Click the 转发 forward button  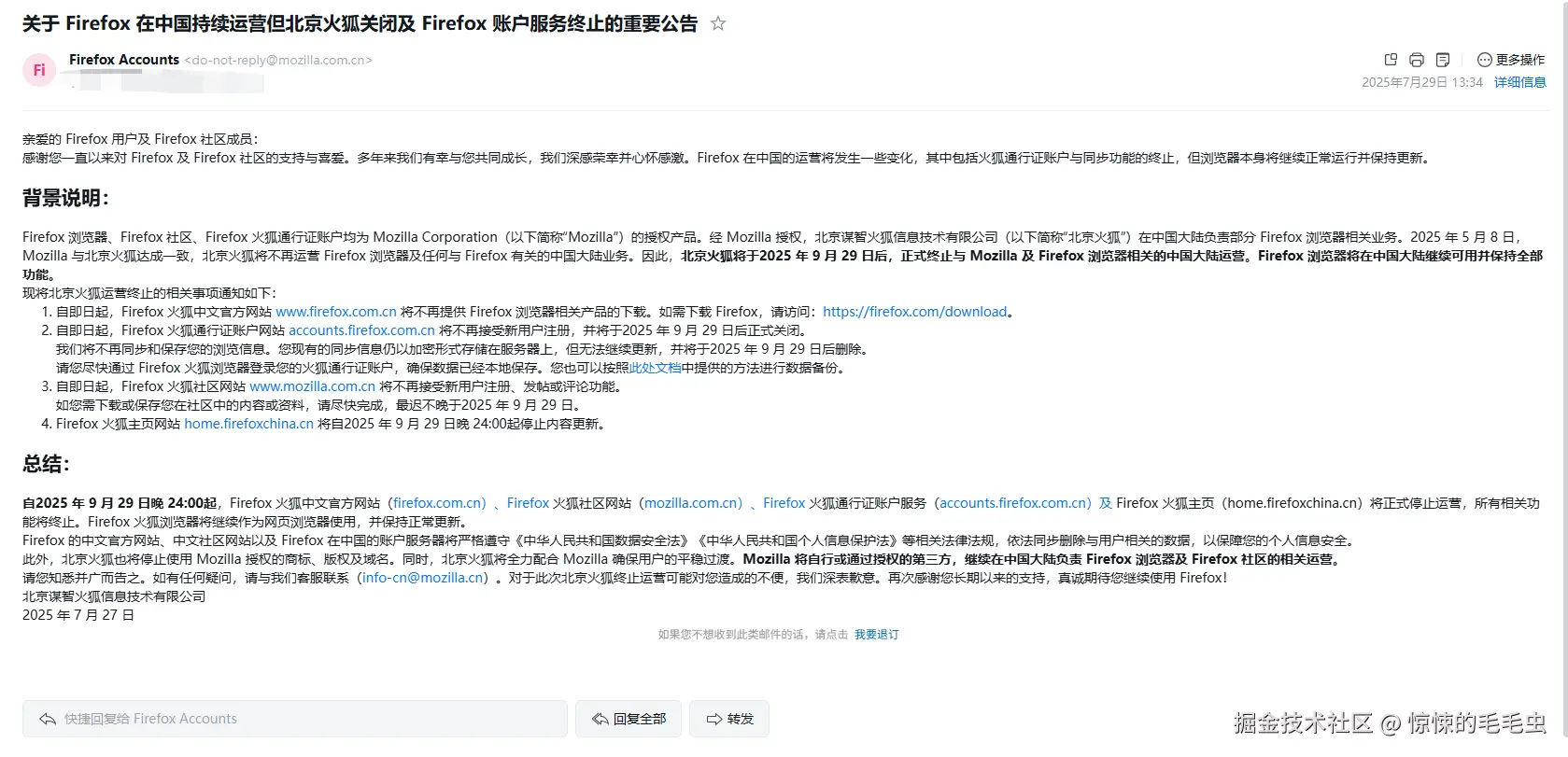[x=729, y=719]
